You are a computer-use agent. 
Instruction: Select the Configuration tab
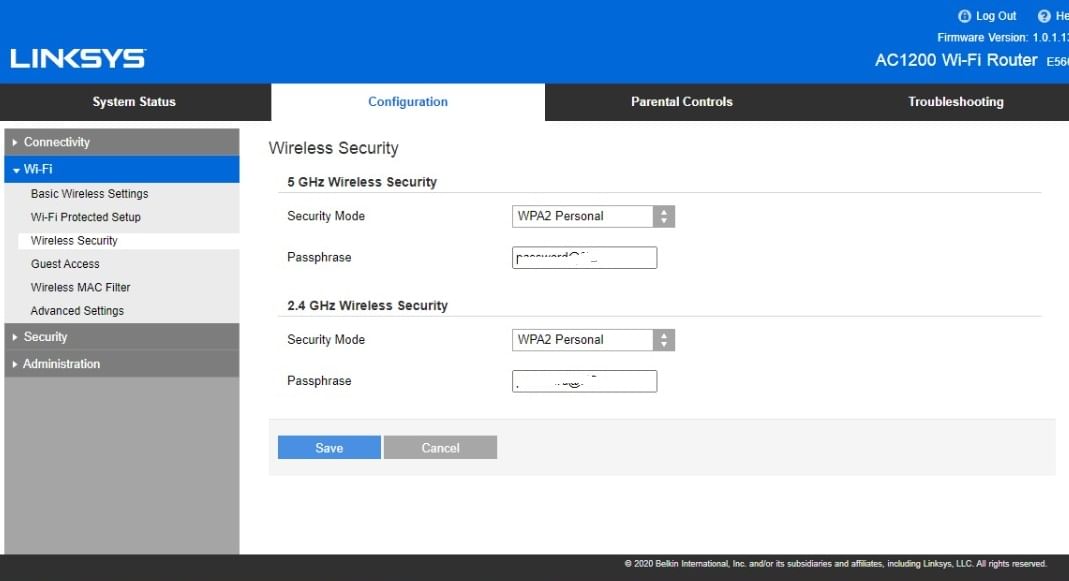tap(408, 102)
